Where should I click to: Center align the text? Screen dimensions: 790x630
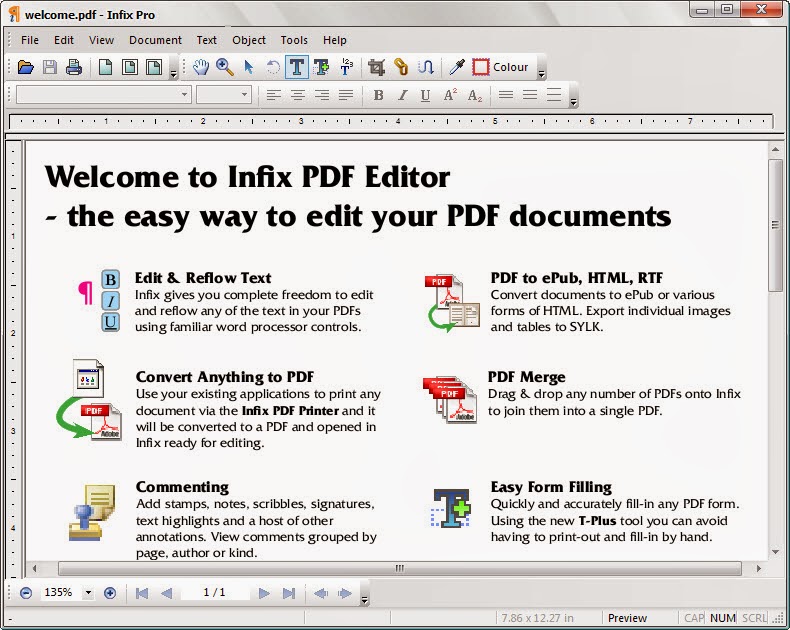click(x=297, y=95)
